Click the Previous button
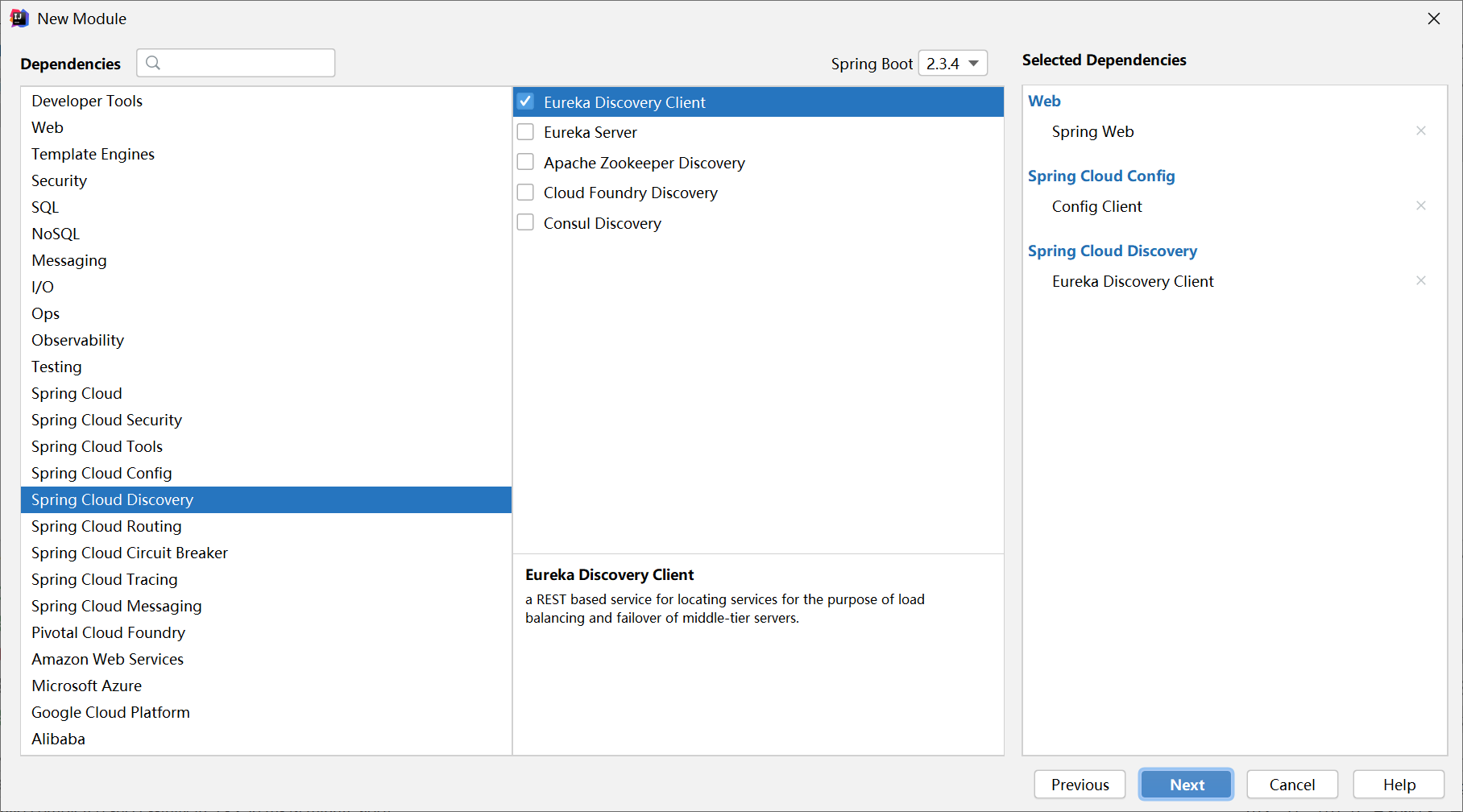 1080,785
